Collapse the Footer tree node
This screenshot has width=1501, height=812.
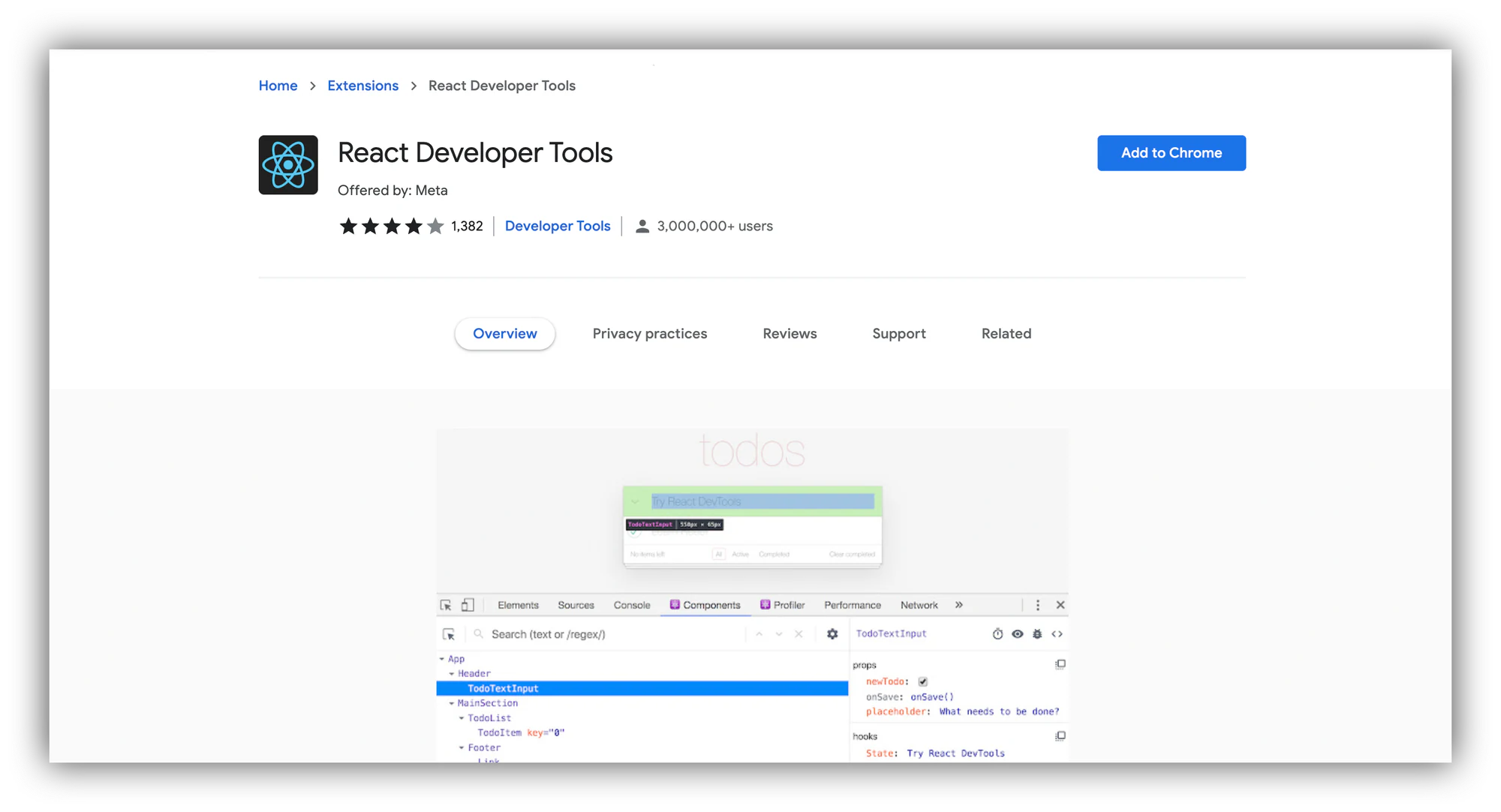[x=462, y=747]
